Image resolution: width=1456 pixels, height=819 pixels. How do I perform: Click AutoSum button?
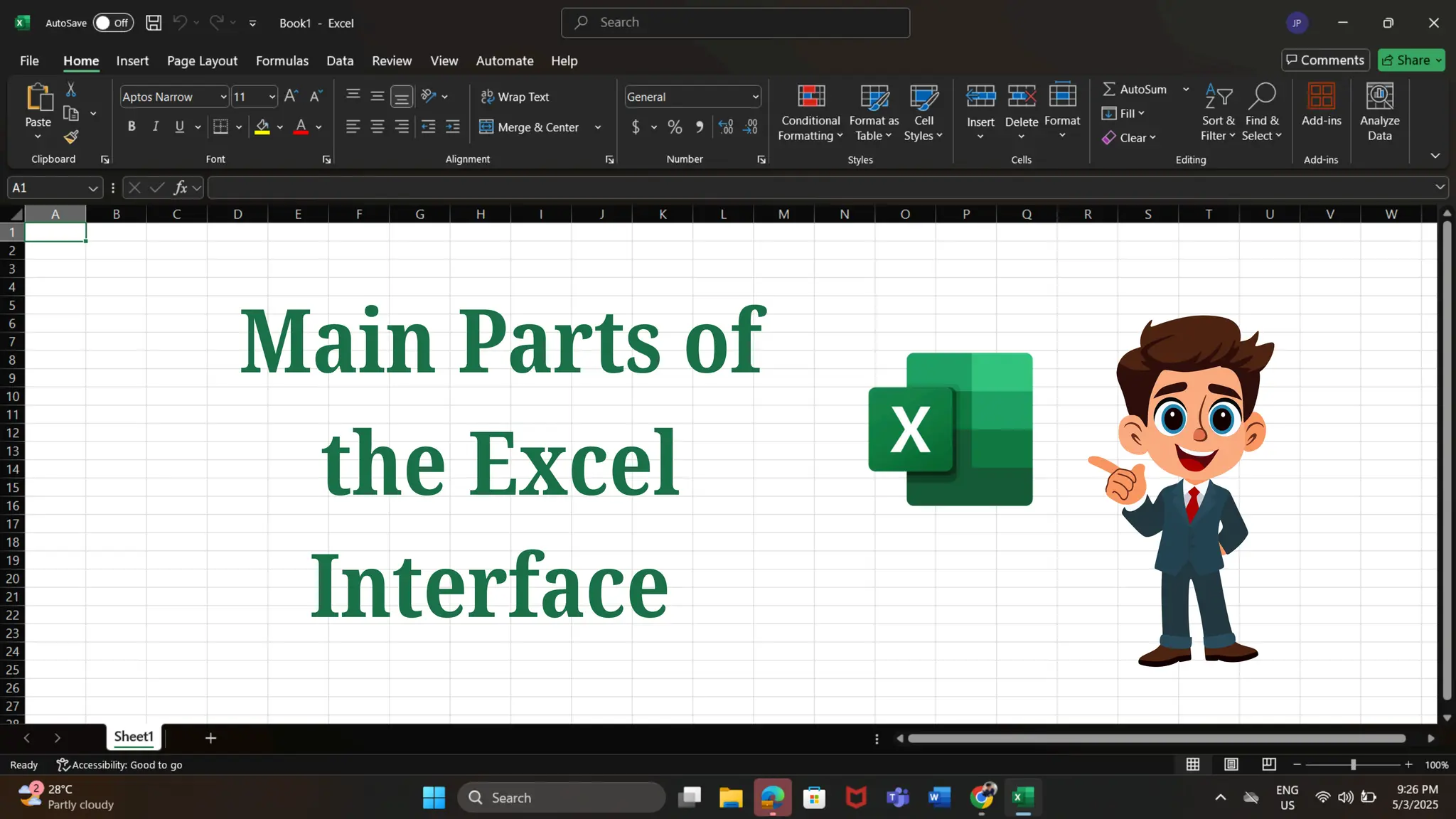(x=1135, y=89)
